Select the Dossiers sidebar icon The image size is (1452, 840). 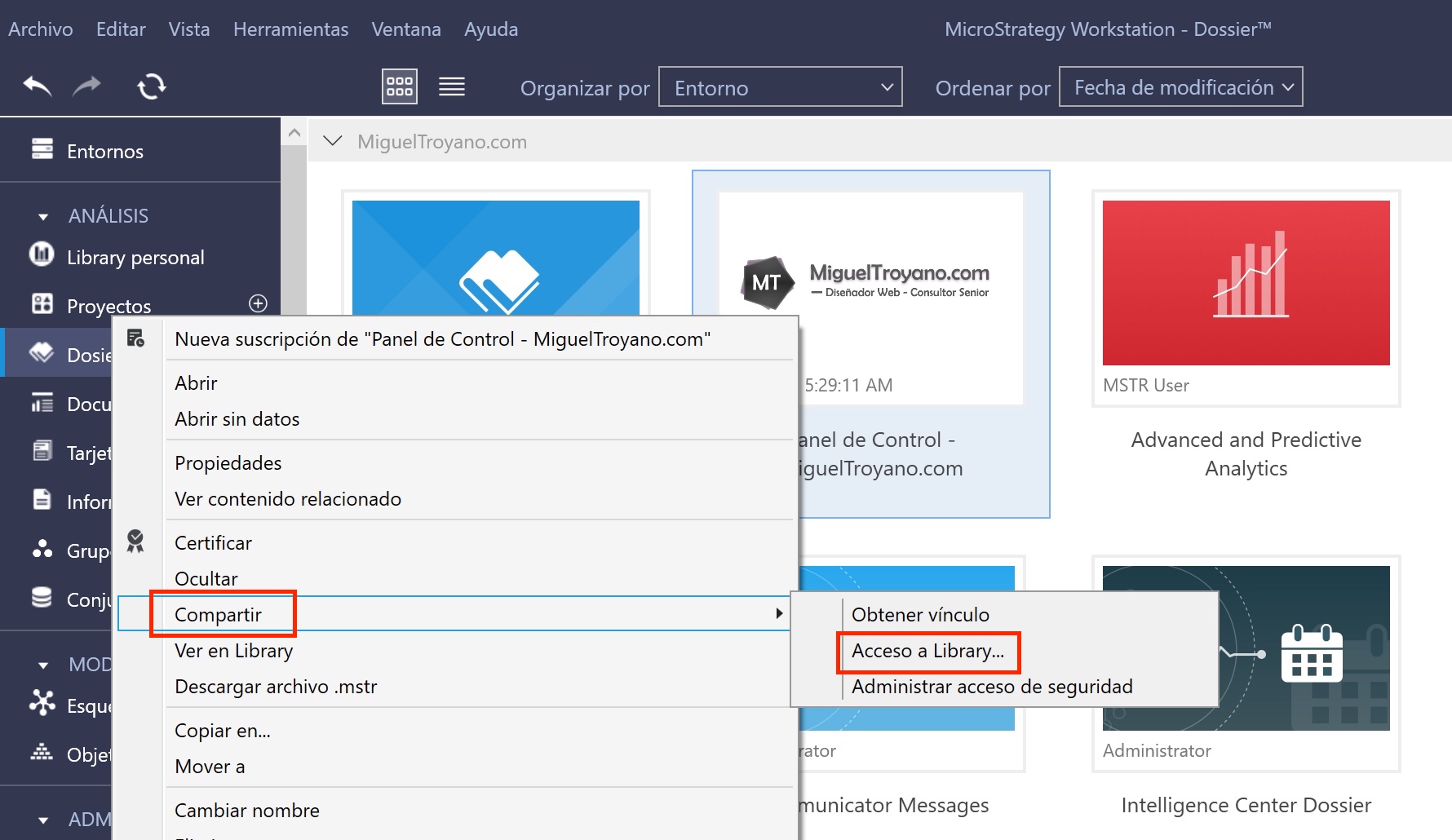tap(42, 352)
